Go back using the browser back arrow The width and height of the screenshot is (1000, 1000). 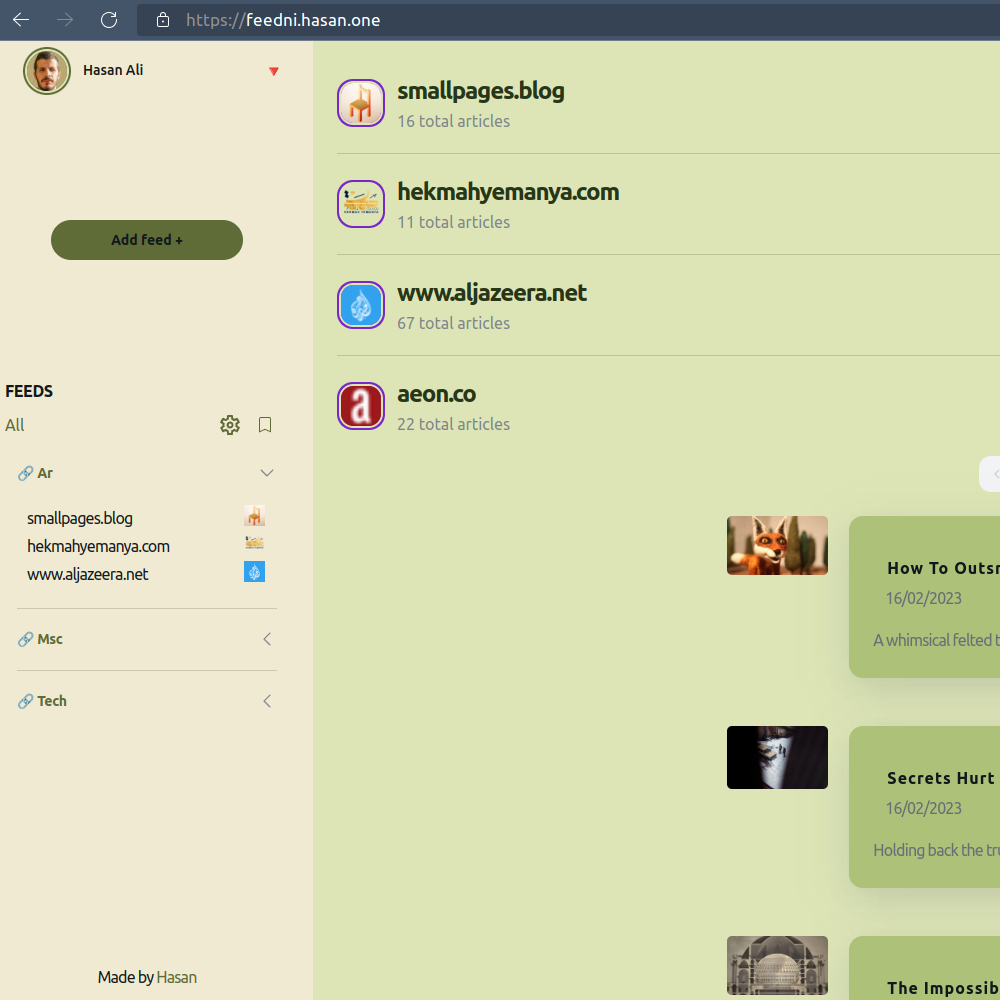[x=21, y=20]
